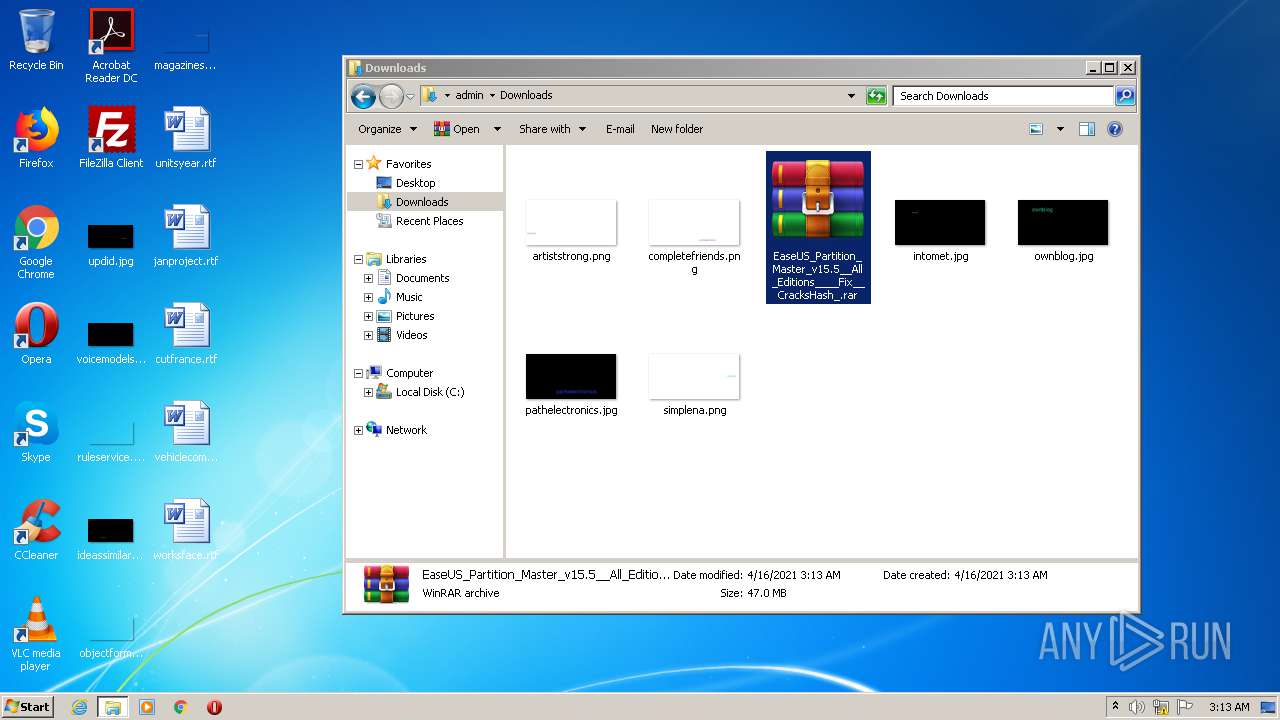Open the view options dropdown arrow

click(1060, 129)
